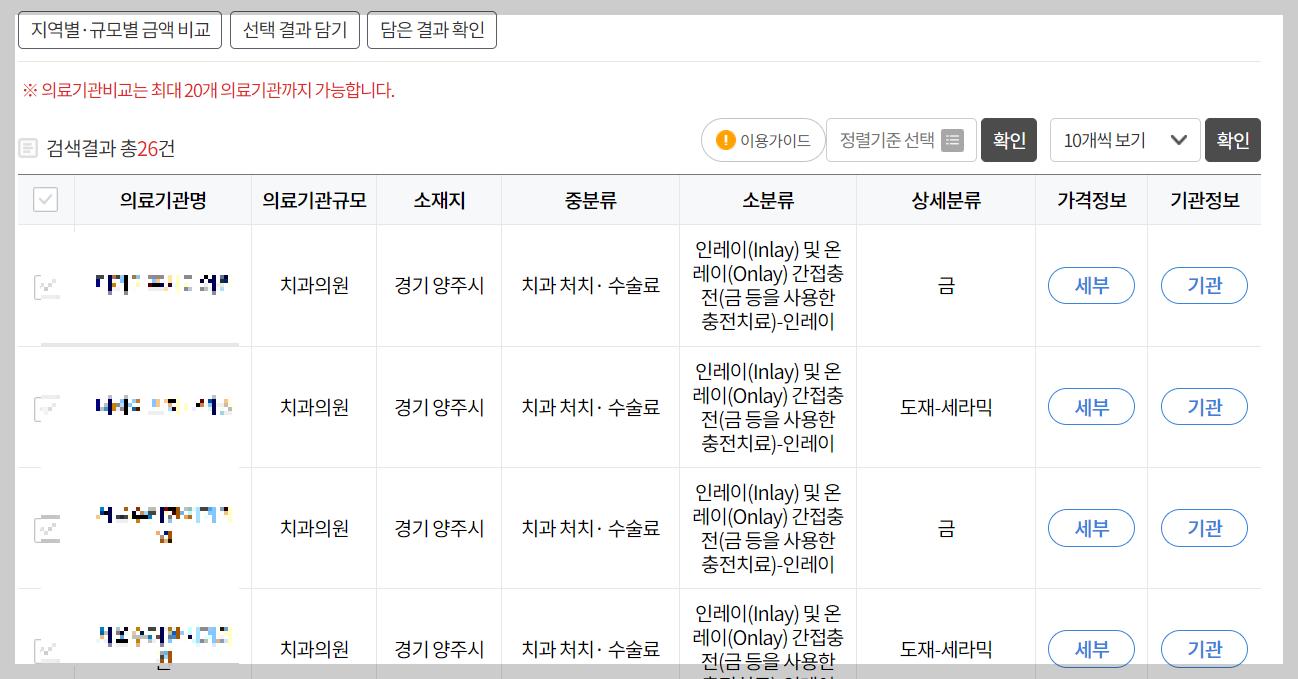Click the 의료기관명 column header
This screenshot has width=1298, height=679.
click(x=163, y=200)
